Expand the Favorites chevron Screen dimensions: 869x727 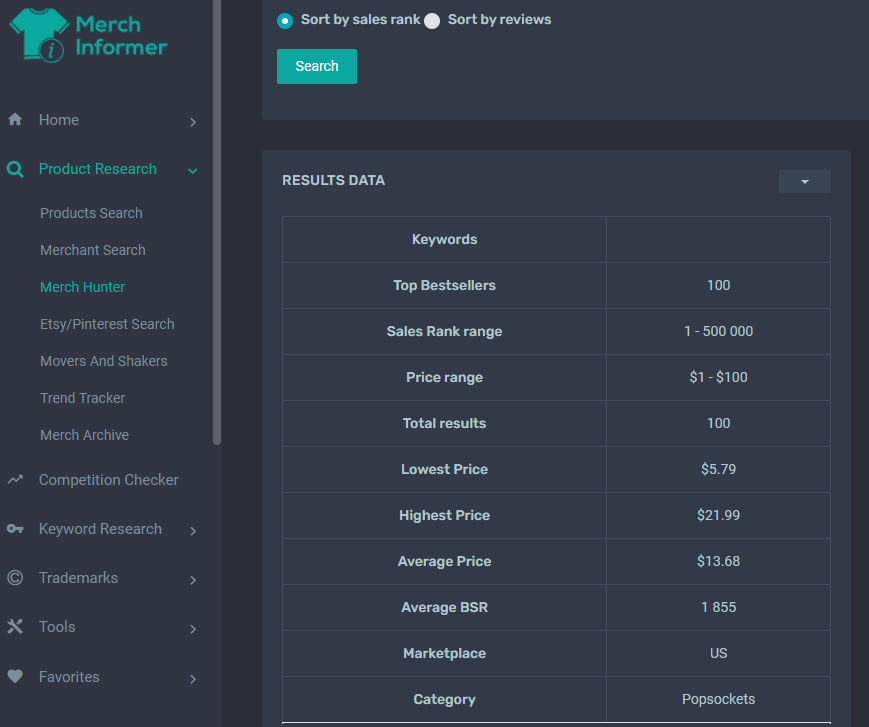pos(193,679)
